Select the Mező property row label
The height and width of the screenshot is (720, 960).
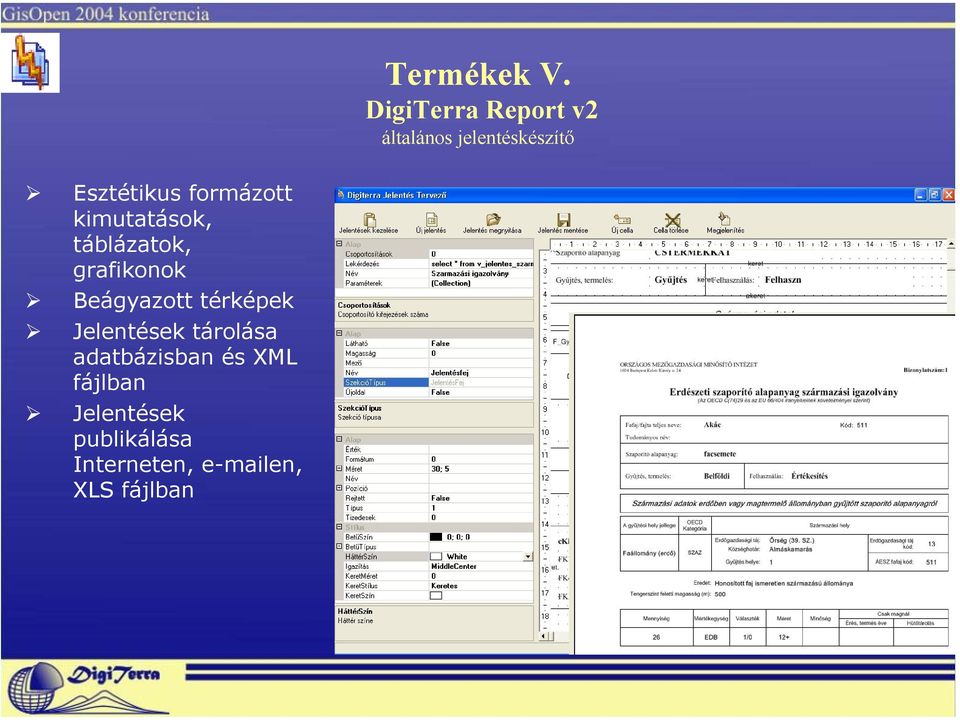(x=353, y=363)
